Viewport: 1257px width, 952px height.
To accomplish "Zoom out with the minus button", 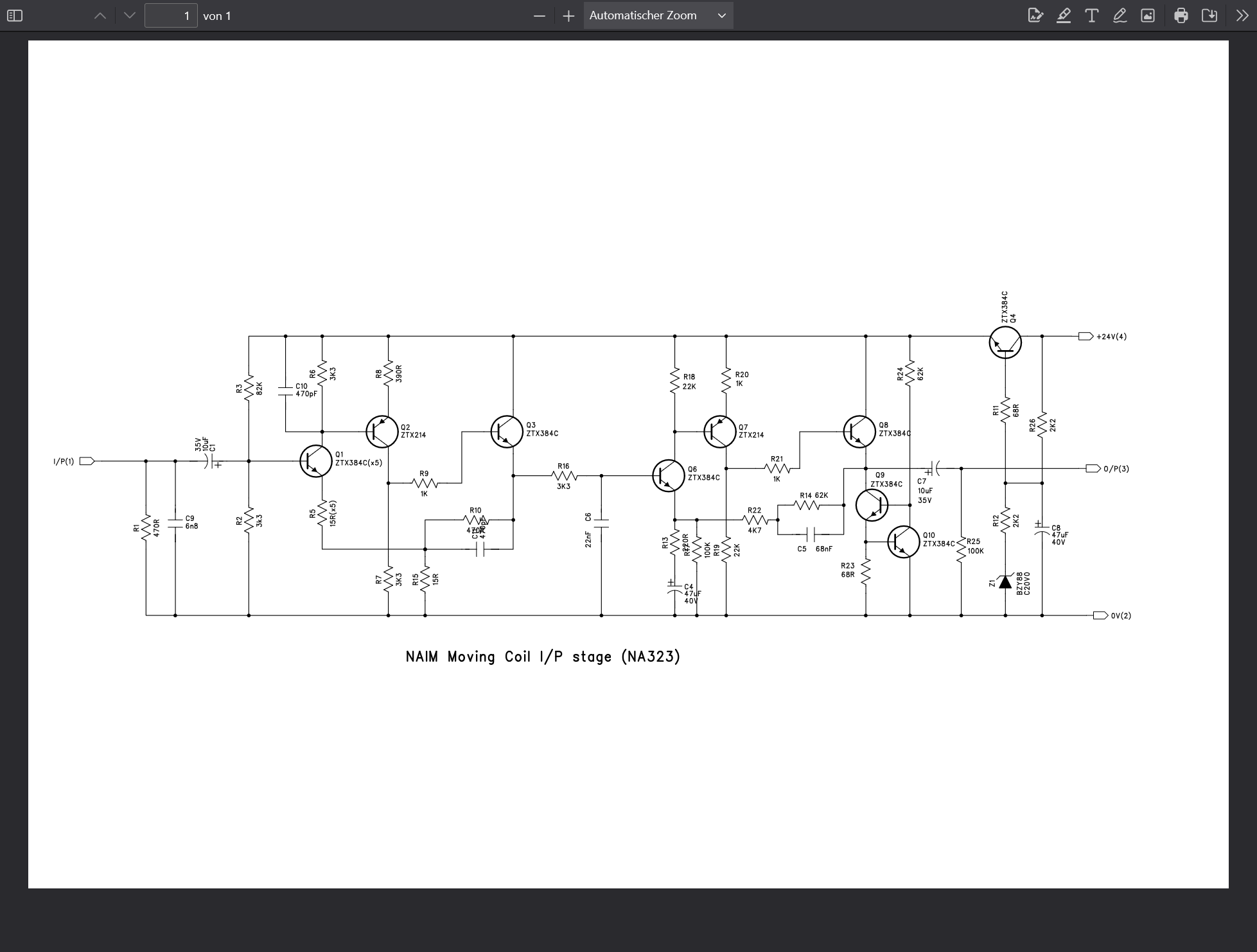I will point(540,15).
